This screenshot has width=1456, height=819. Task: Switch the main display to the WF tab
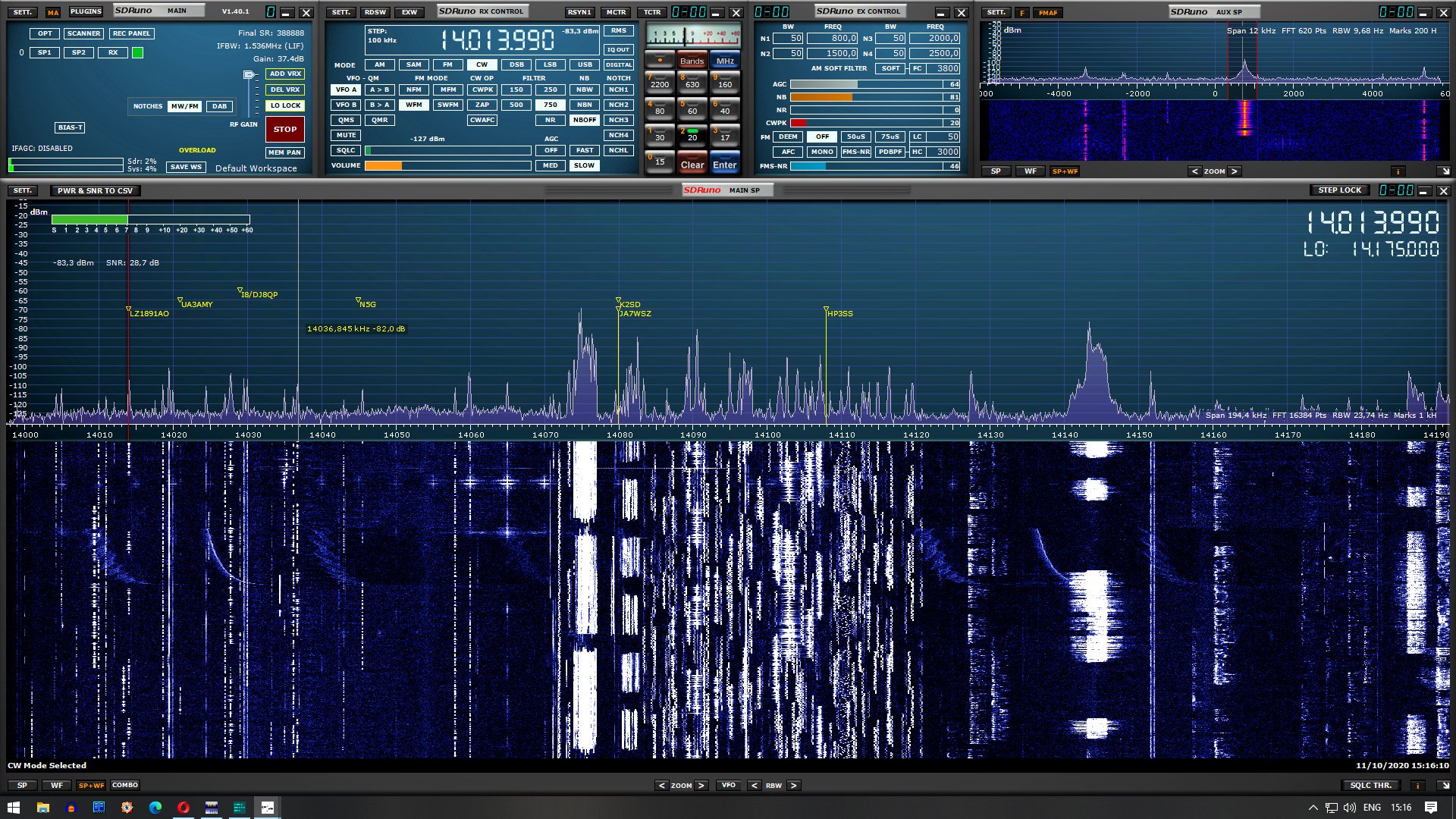[x=56, y=785]
